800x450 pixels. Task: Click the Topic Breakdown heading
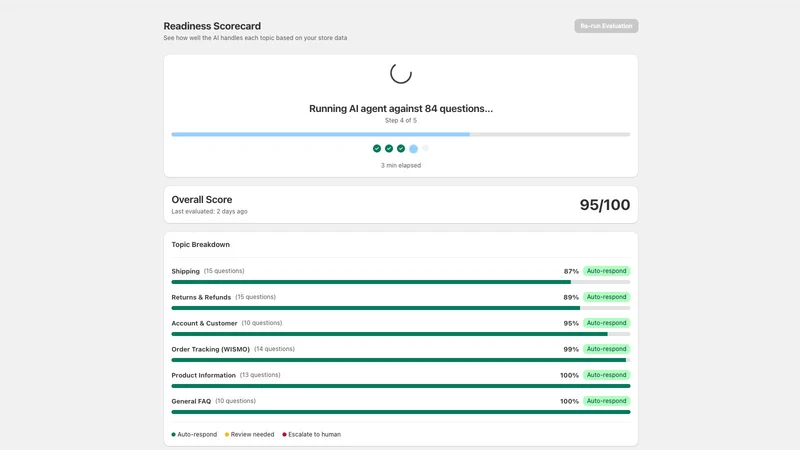[201, 244]
